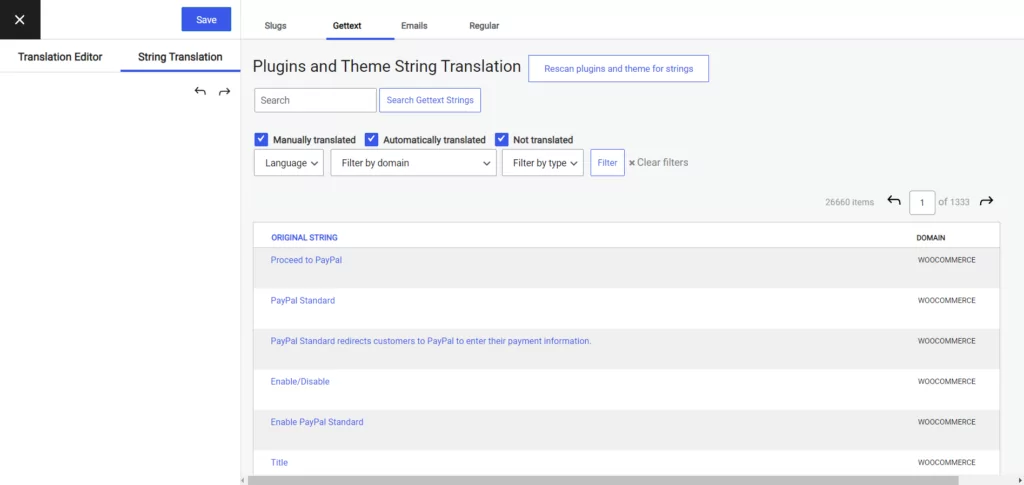
Task: Go to next page of string results
Action: 986,201
